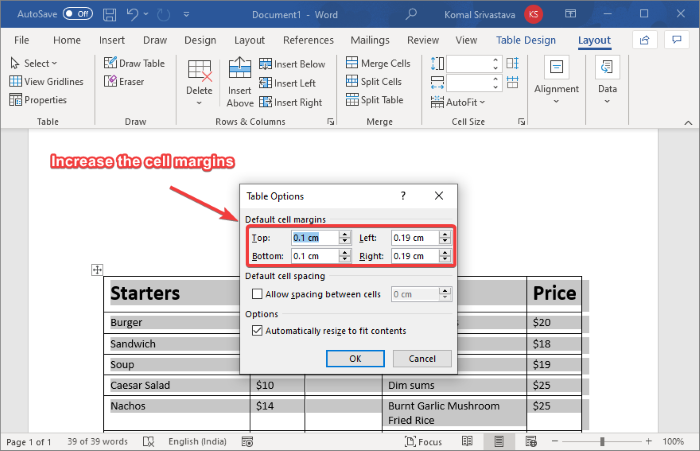Uncheck Automatically resize to fit contents
The width and height of the screenshot is (700, 451).
tap(257, 330)
